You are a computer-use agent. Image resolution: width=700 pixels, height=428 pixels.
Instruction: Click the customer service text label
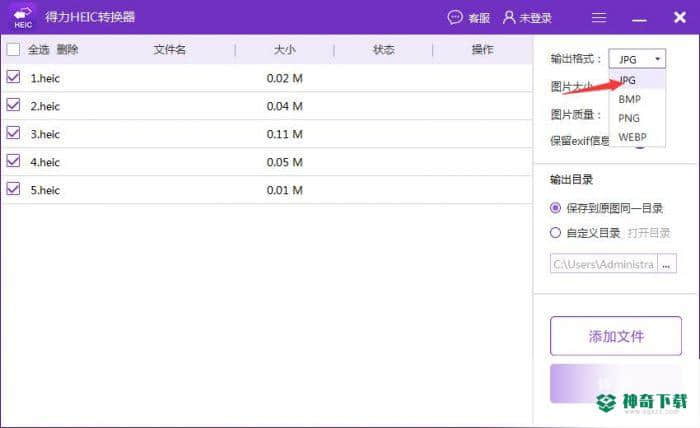(x=479, y=18)
